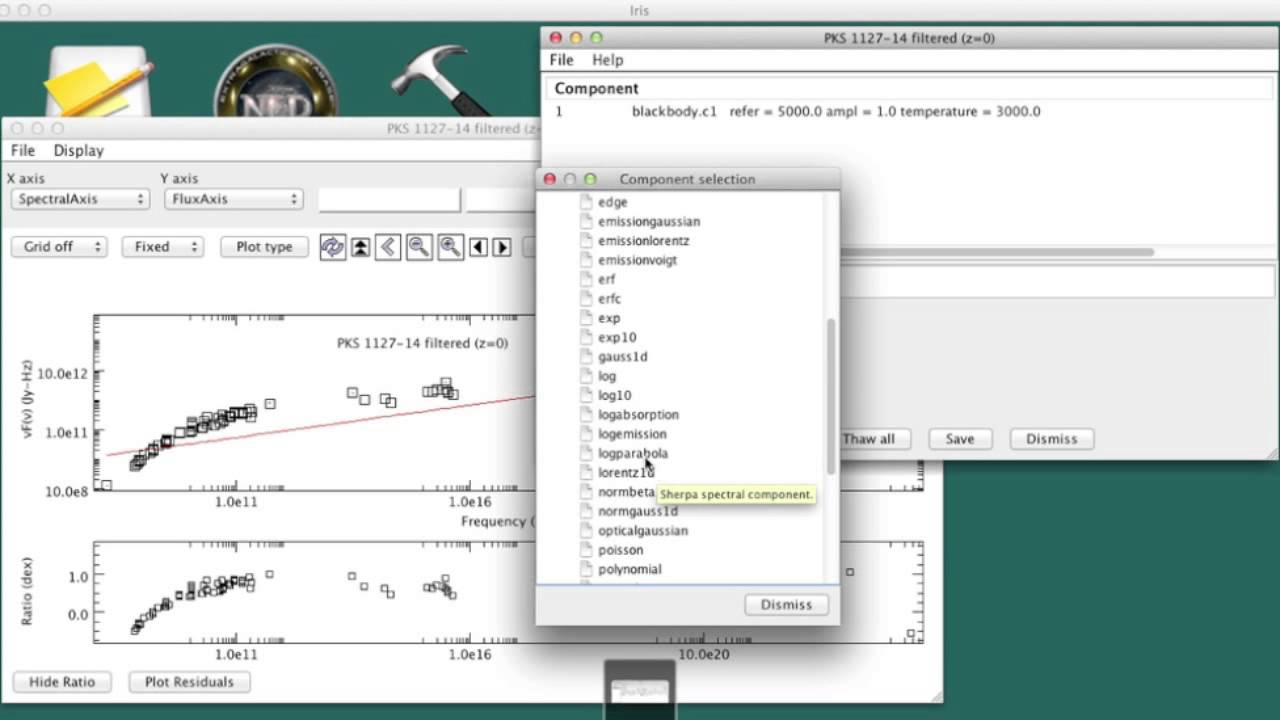Select exp10 in component list

[617, 337]
